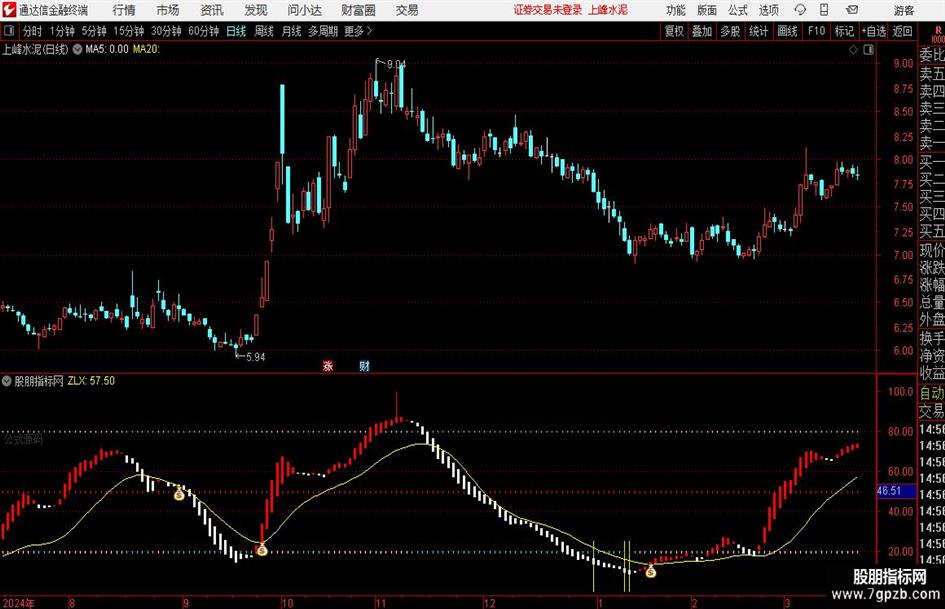This screenshot has height=609, width=945.
Task: Click the 涨 marker icon below chart
Action: point(328,365)
